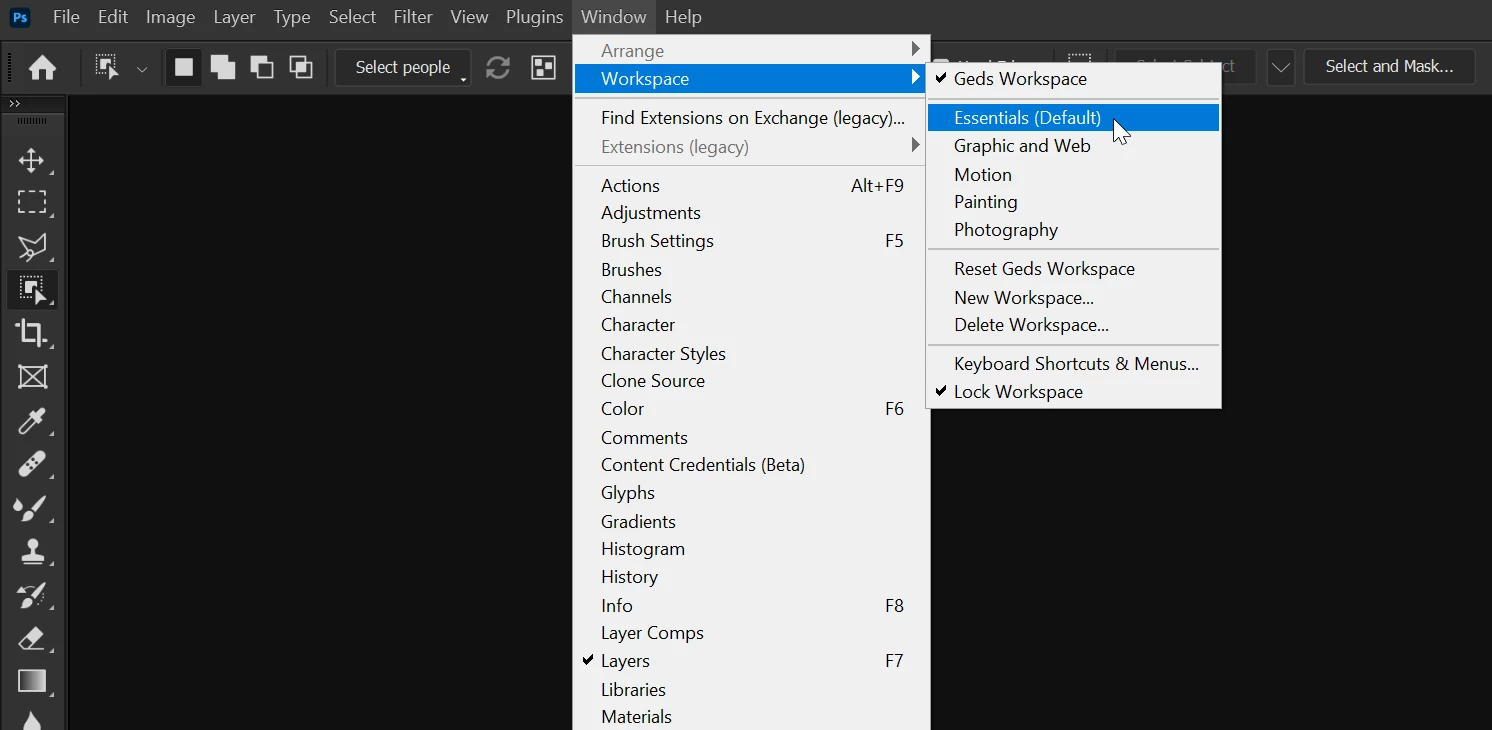Choose New selection mode icon
Viewport: 1492px width, 730px height.
coord(184,67)
